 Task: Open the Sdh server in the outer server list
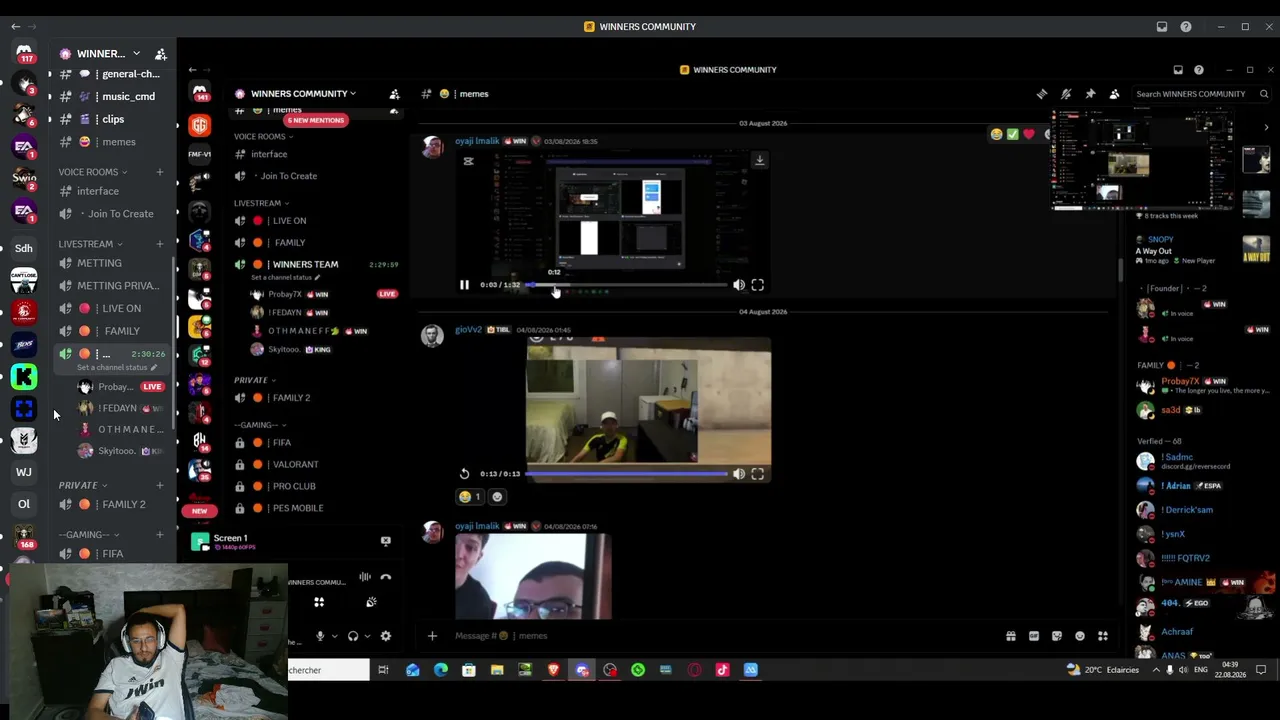pyautogui.click(x=24, y=248)
